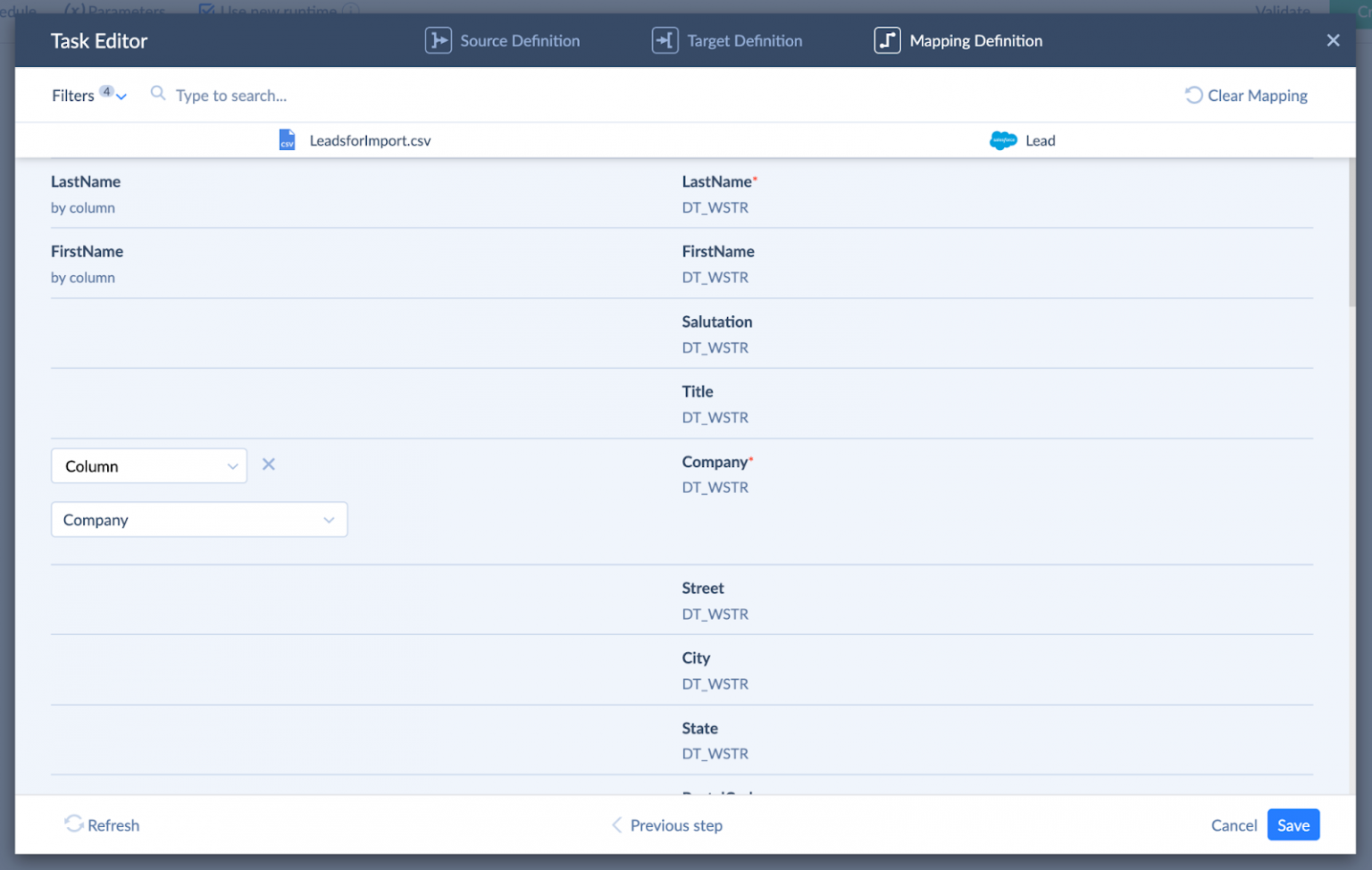Image resolution: width=1372 pixels, height=870 pixels.
Task: Open the Company source column dropdown
Action: (199, 520)
